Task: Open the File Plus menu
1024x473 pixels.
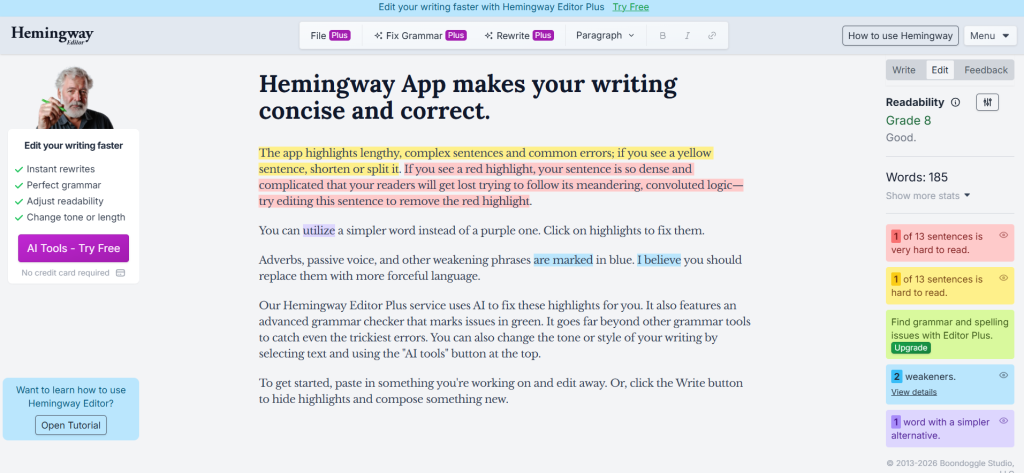Action: (330, 36)
